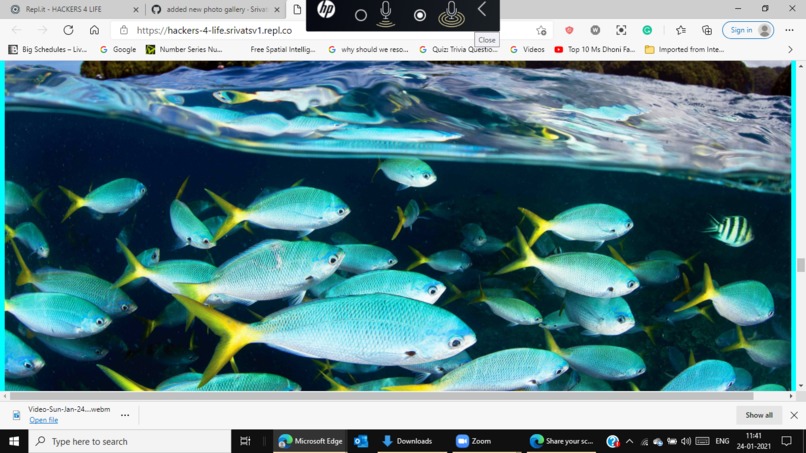The height and width of the screenshot is (453, 806).
Task: Open the Number Series bookmark
Action: point(184,49)
